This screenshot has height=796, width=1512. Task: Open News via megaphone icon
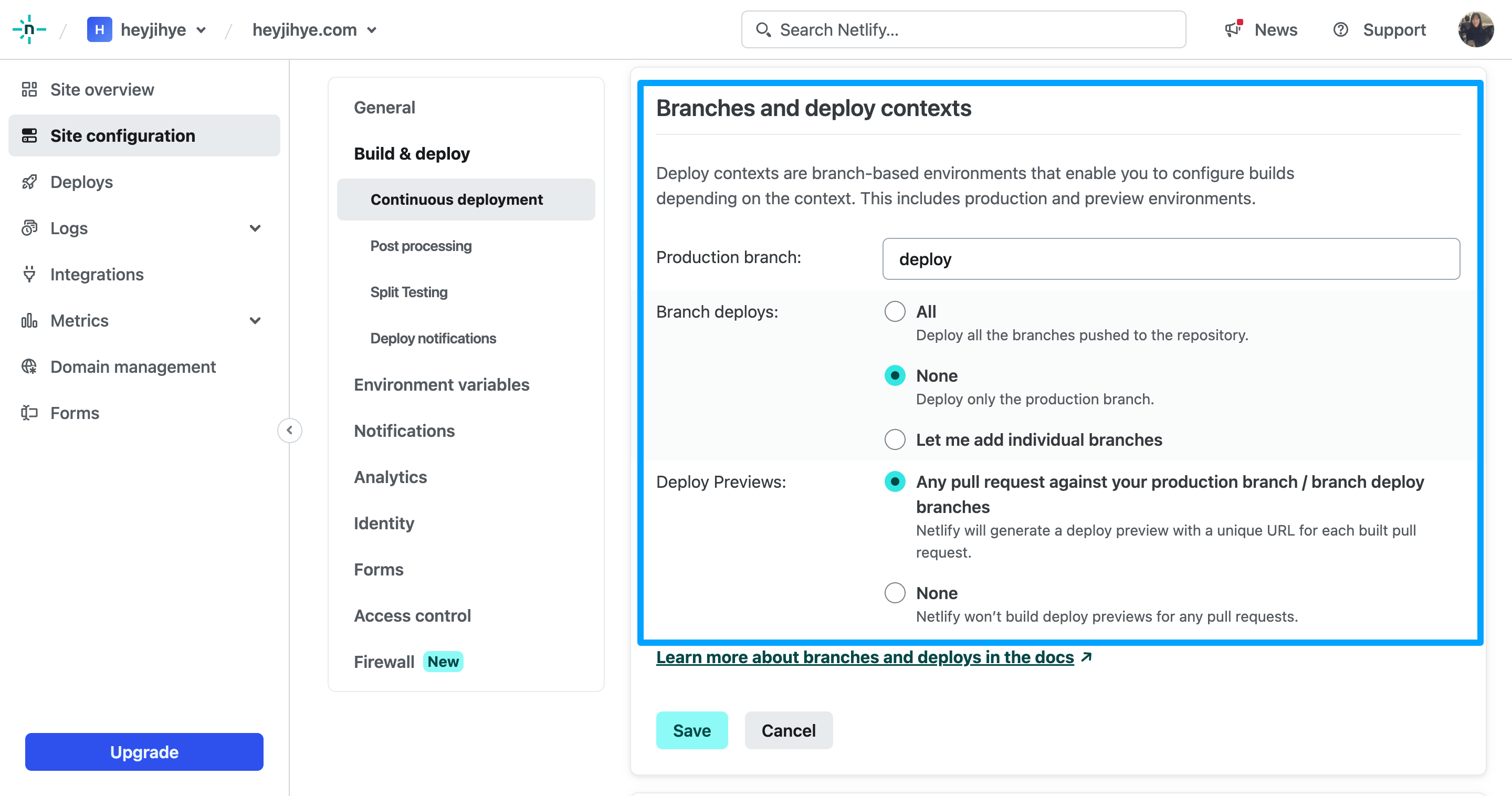click(x=1233, y=29)
